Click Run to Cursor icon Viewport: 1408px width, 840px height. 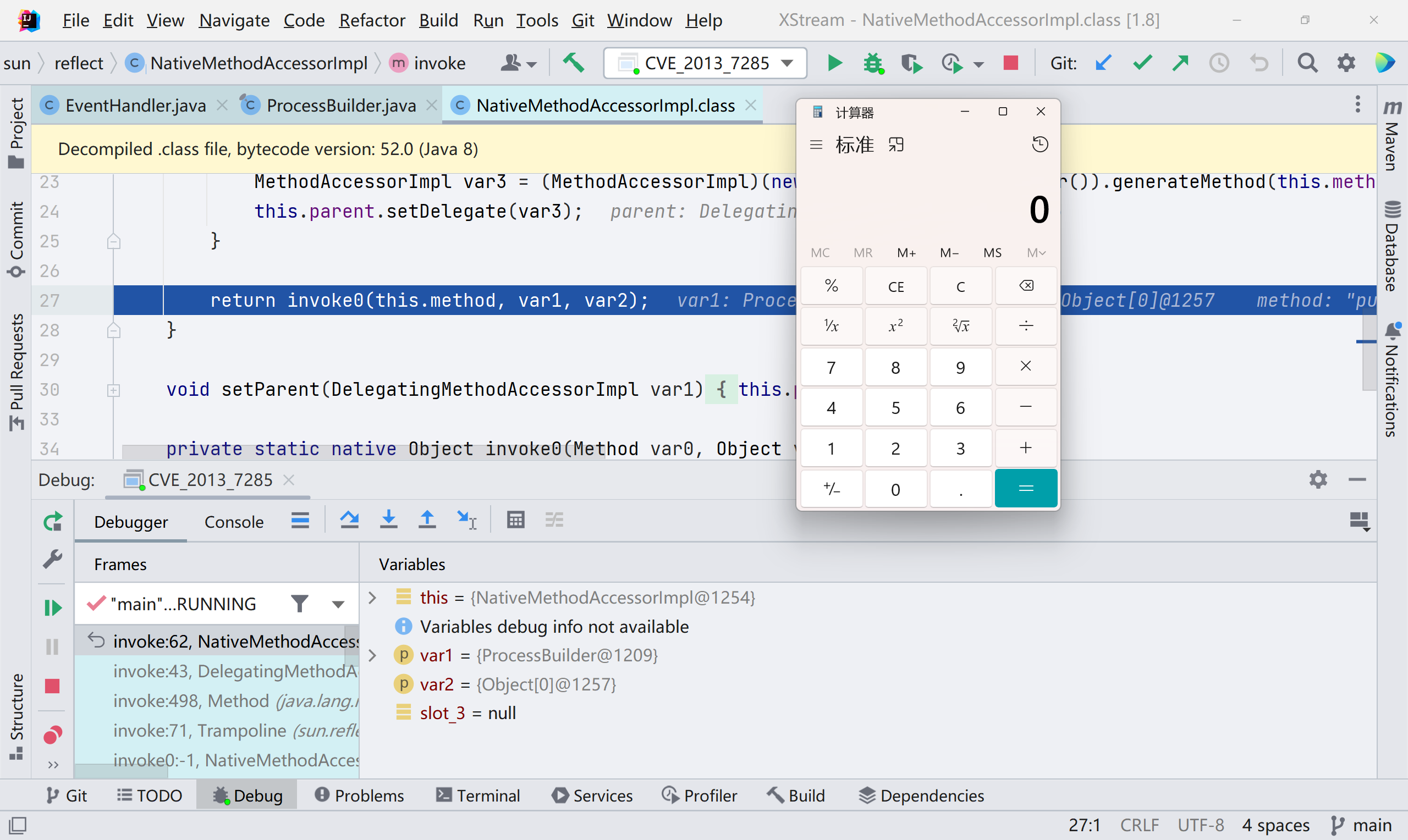point(466,520)
